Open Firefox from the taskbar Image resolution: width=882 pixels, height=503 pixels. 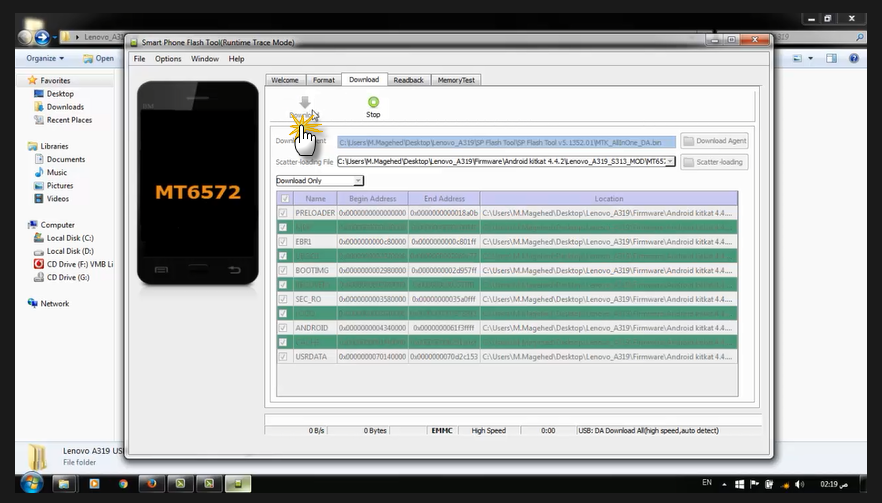click(x=152, y=483)
